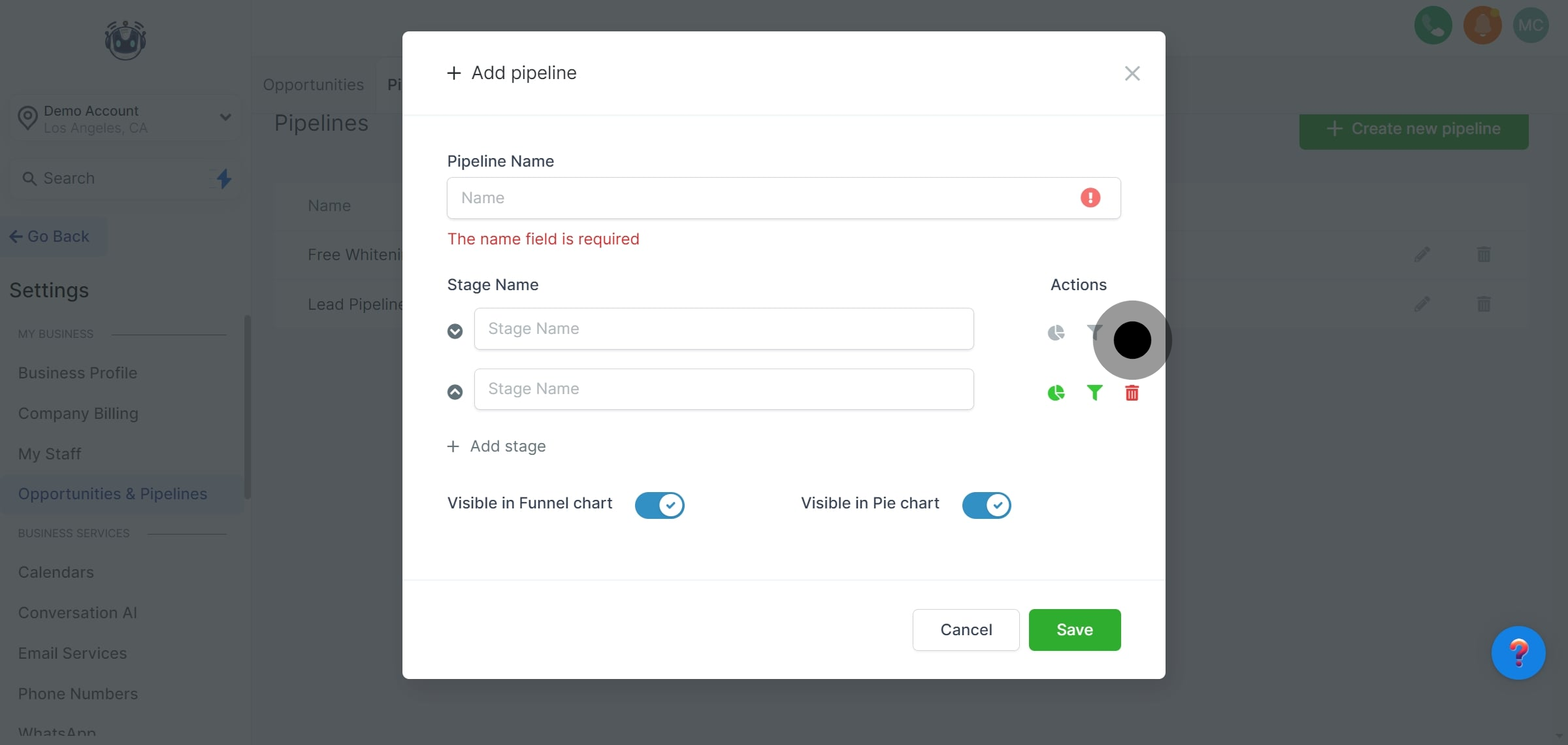
Task: Click the lightning bolt quick actions icon
Action: pyautogui.click(x=223, y=178)
